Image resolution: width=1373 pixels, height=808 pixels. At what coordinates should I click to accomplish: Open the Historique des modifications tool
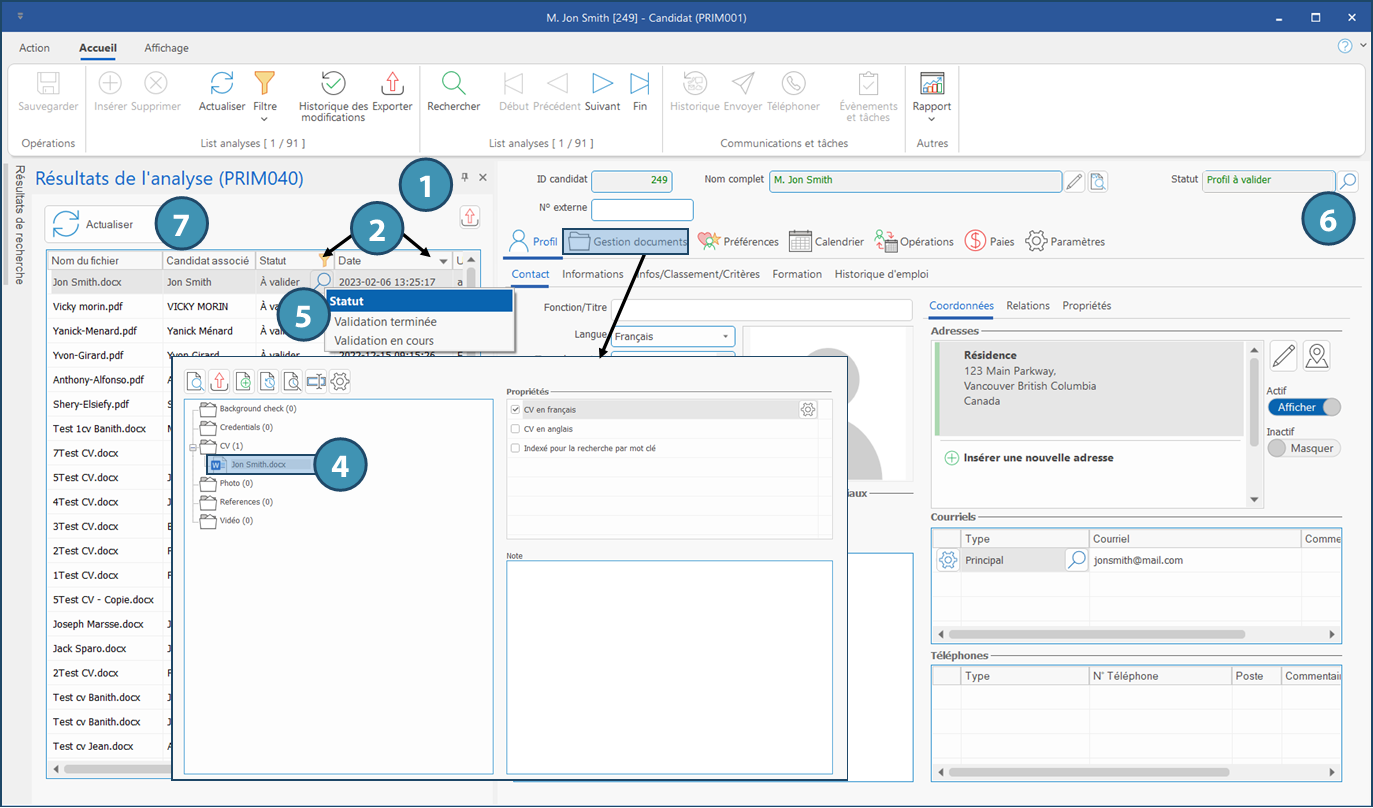333,84
